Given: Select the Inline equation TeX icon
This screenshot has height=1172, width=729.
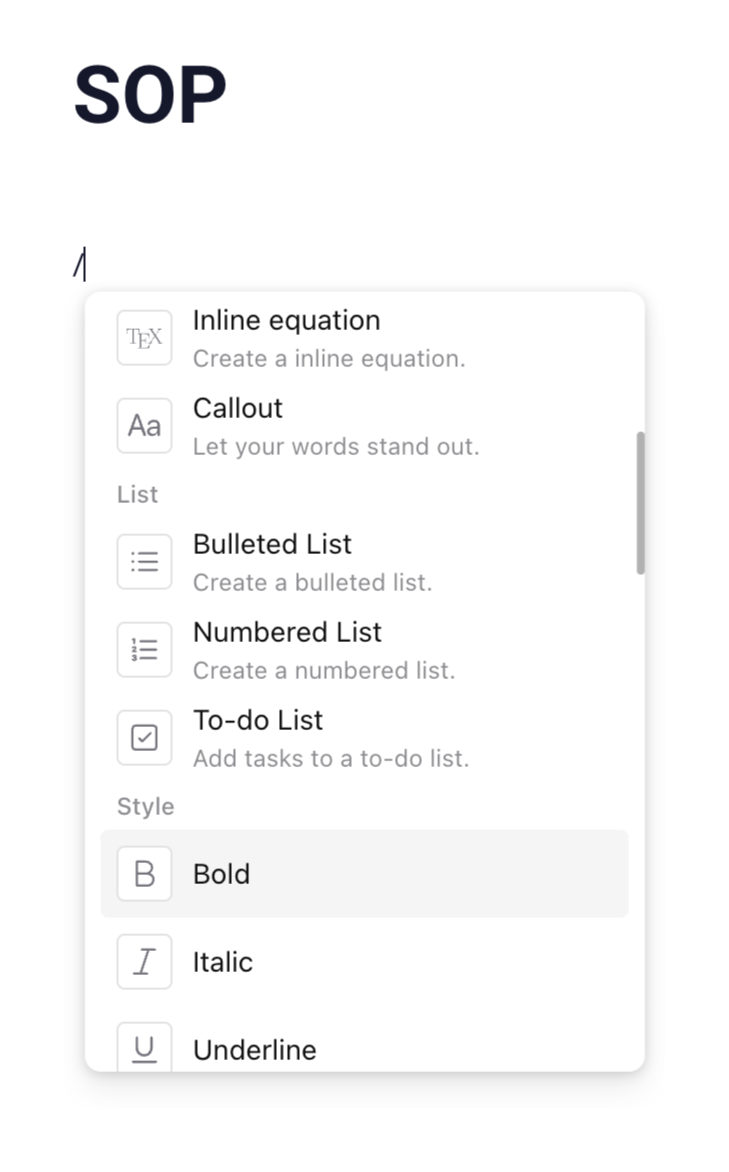Looking at the screenshot, I should click(144, 338).
